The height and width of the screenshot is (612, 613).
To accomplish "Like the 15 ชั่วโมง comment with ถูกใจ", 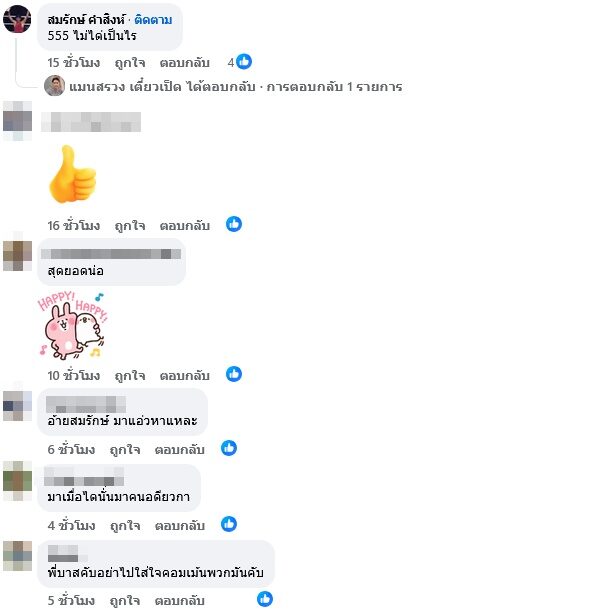I will click(130, 63).
